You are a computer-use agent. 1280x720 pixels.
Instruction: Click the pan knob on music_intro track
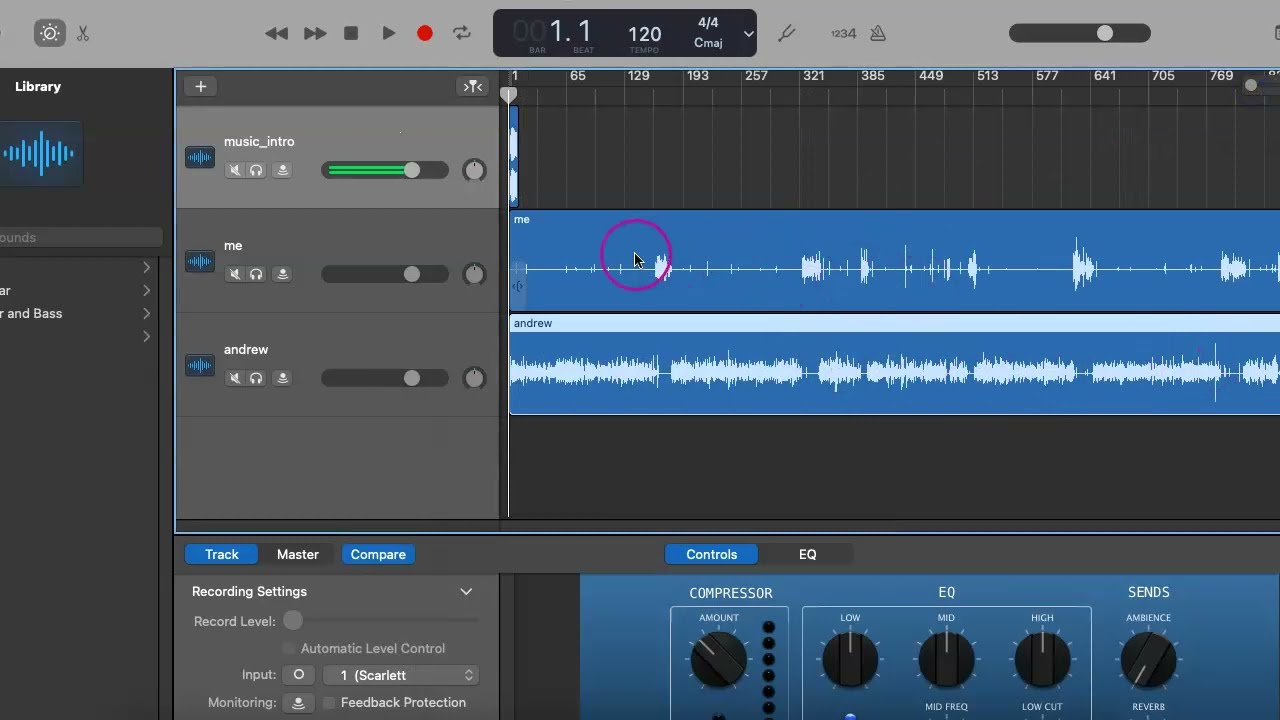[474, 170]
